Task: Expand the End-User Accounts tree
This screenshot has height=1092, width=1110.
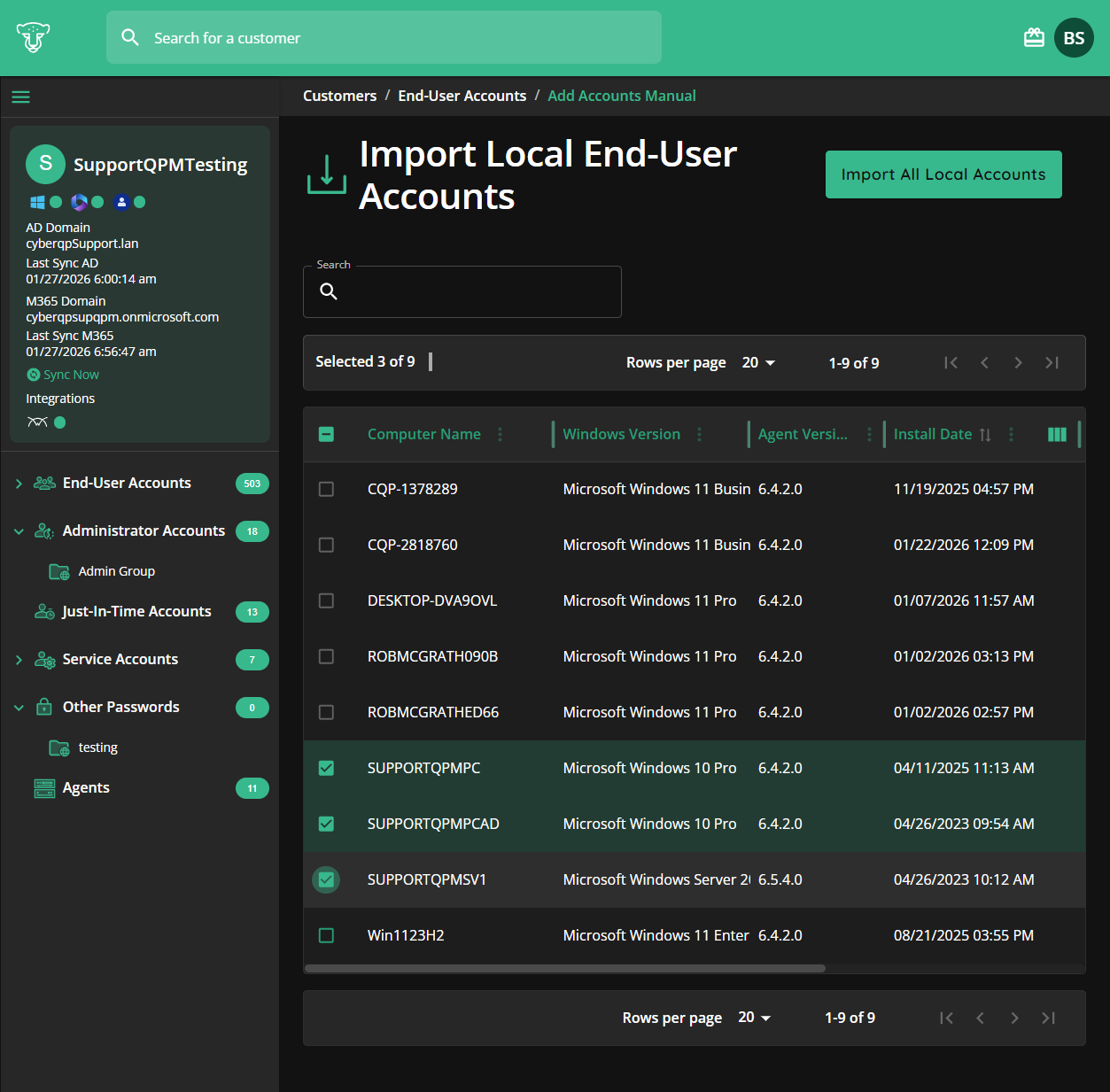Action: click(19, 484)
